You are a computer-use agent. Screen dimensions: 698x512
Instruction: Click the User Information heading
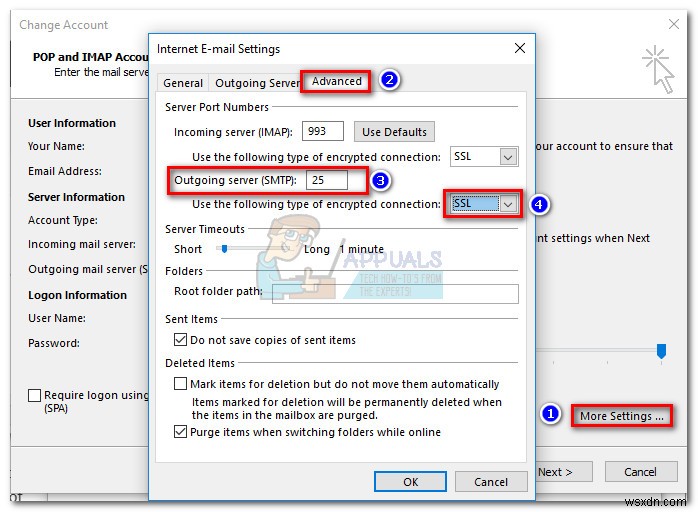pos(72,123)
